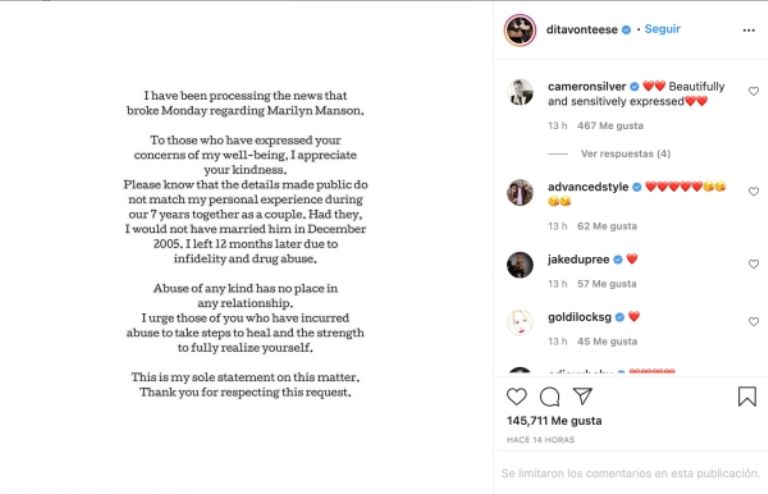This screenshot has width=768, height=494.
Task: Open cameronsilver's avatar
Action: 520,92
